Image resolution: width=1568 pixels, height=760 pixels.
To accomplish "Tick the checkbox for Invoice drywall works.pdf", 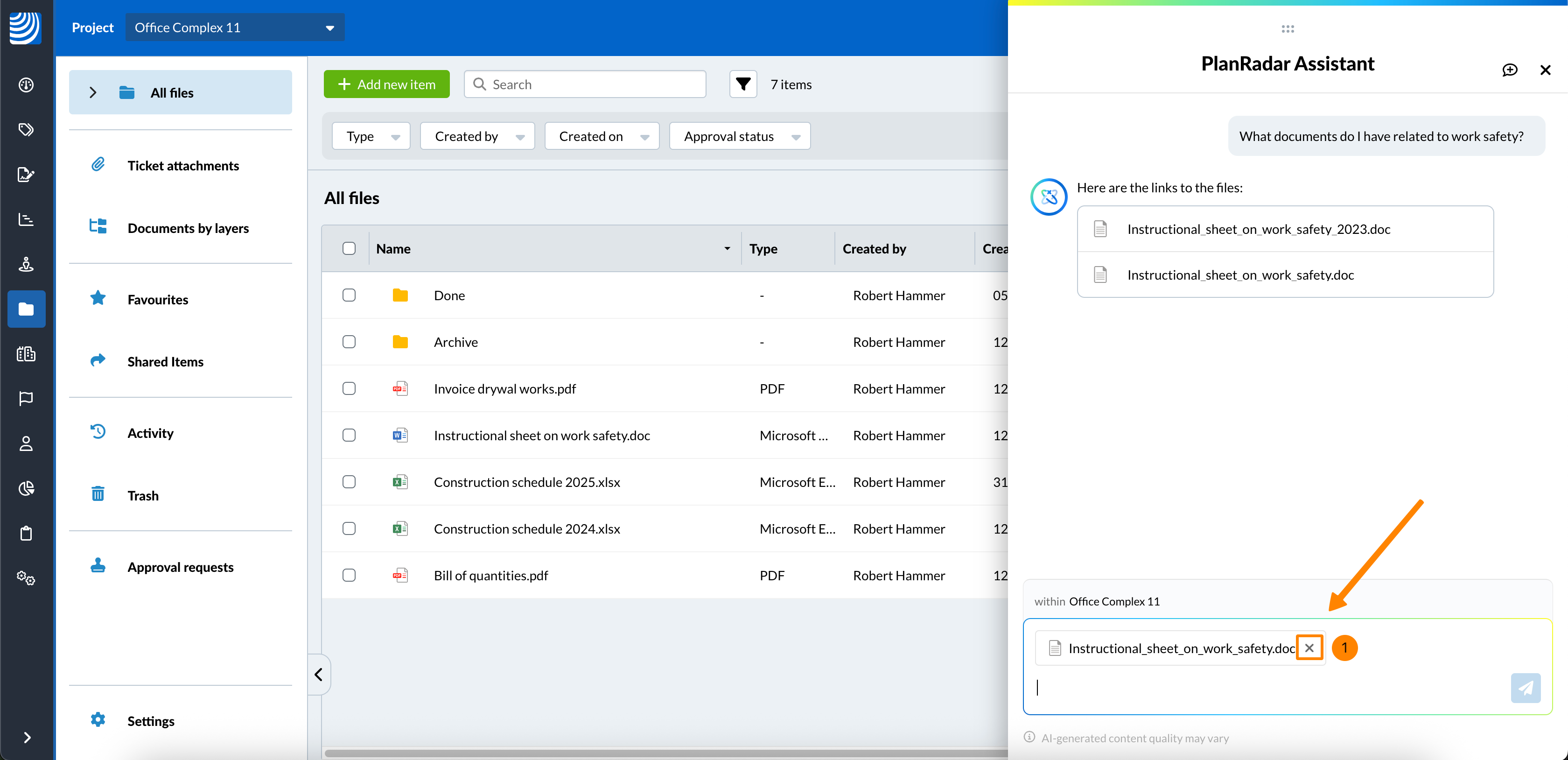I will 349,388.
